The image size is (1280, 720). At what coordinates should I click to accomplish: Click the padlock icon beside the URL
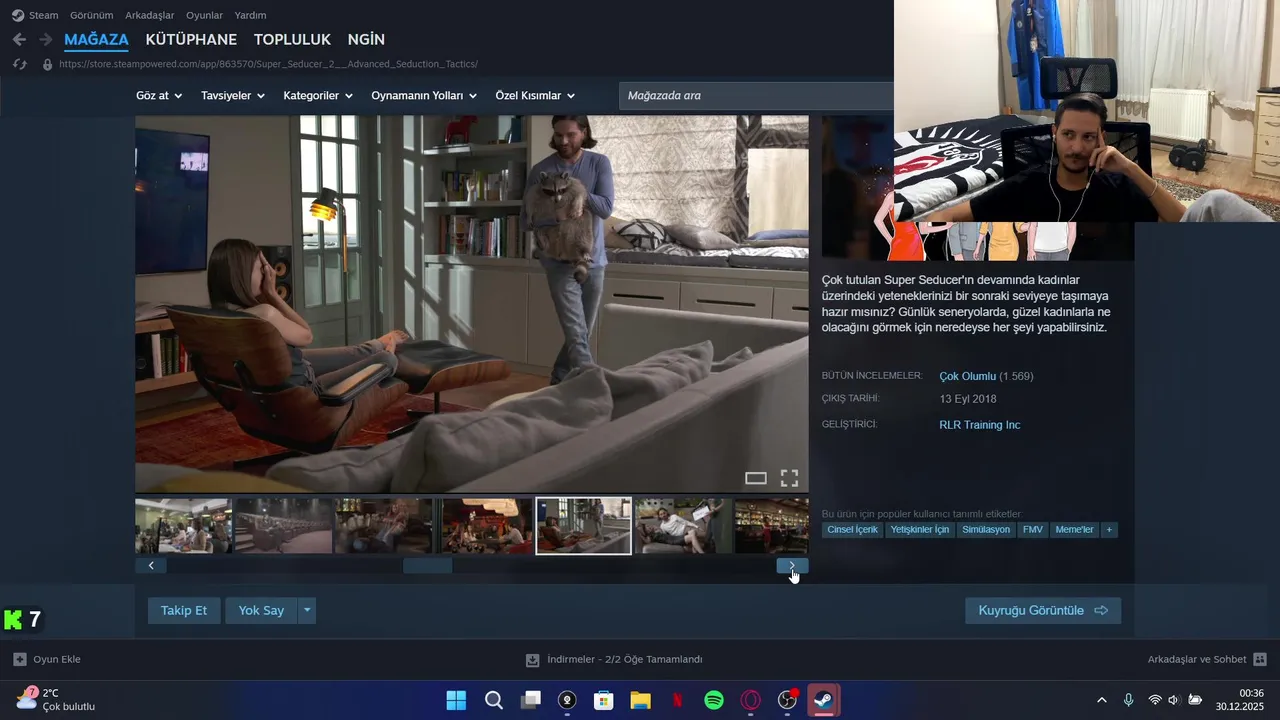pos(47,64)
